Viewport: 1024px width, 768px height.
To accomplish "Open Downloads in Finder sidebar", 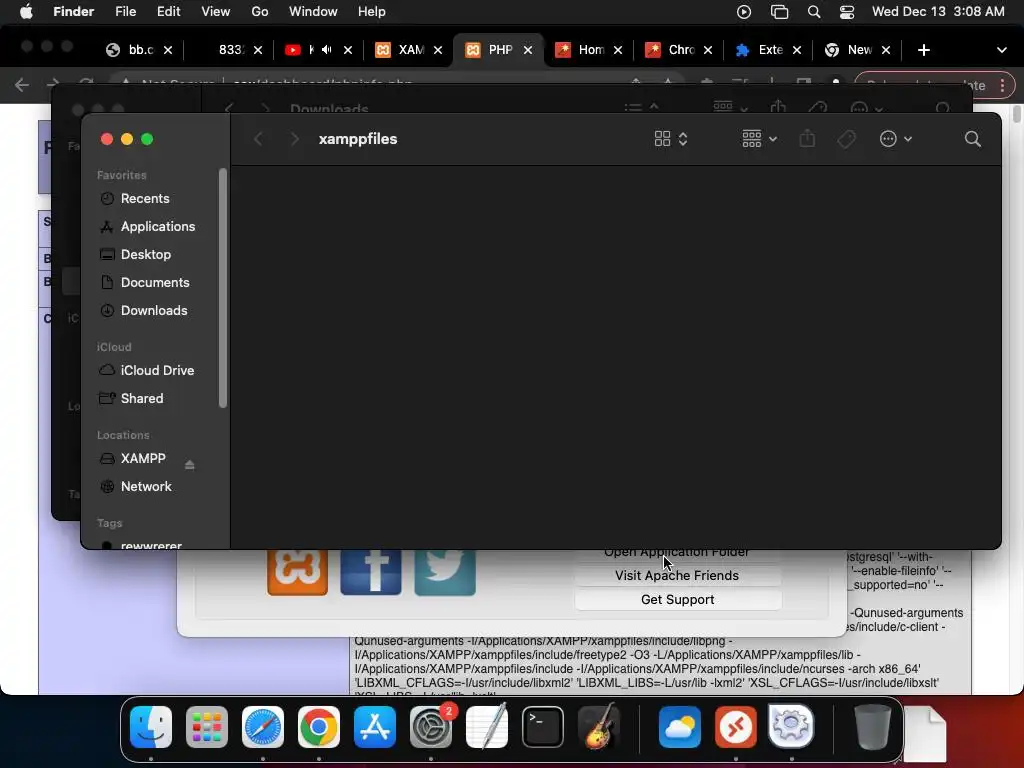I will [153, 311].
